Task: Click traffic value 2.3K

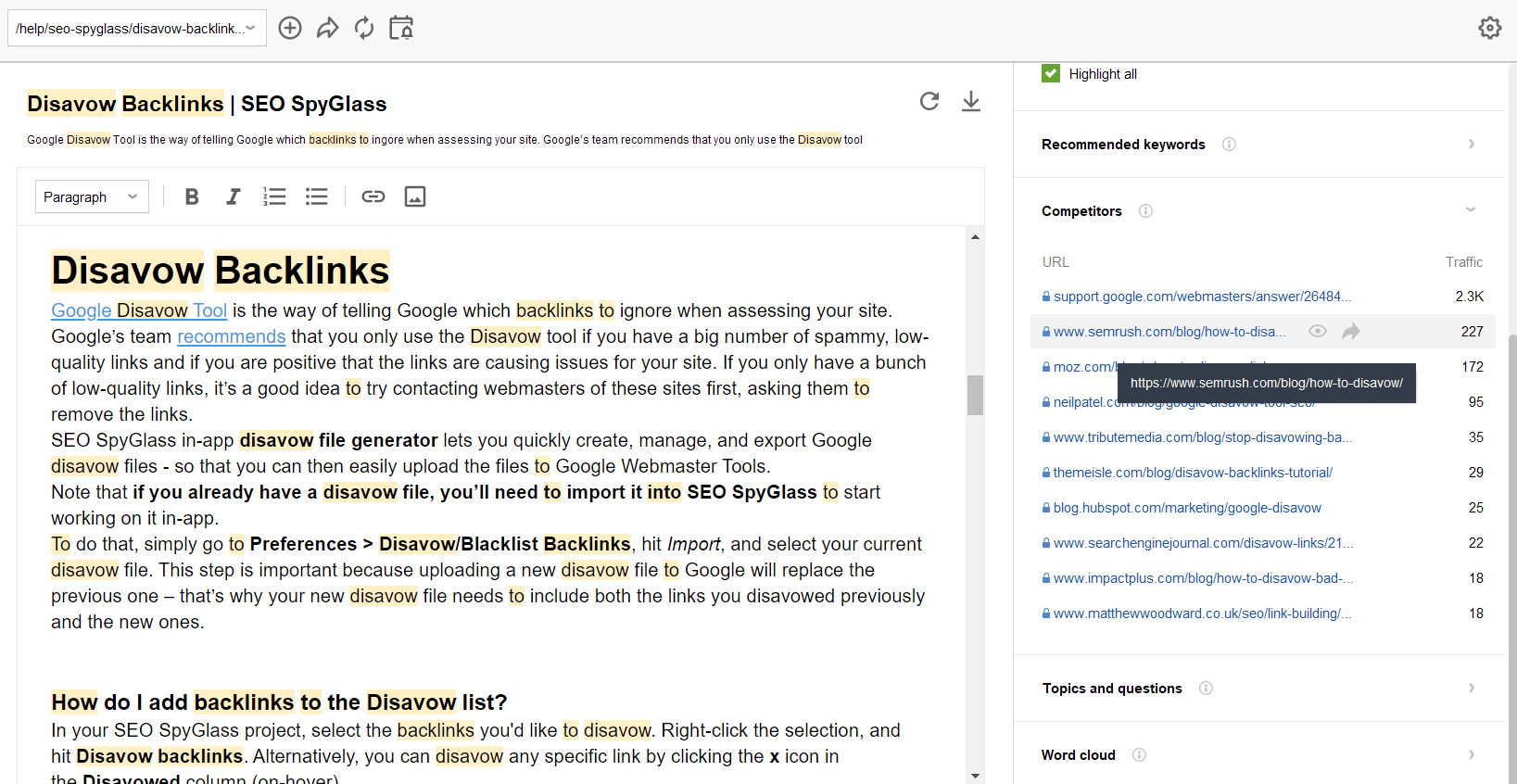Action: 1469,297
